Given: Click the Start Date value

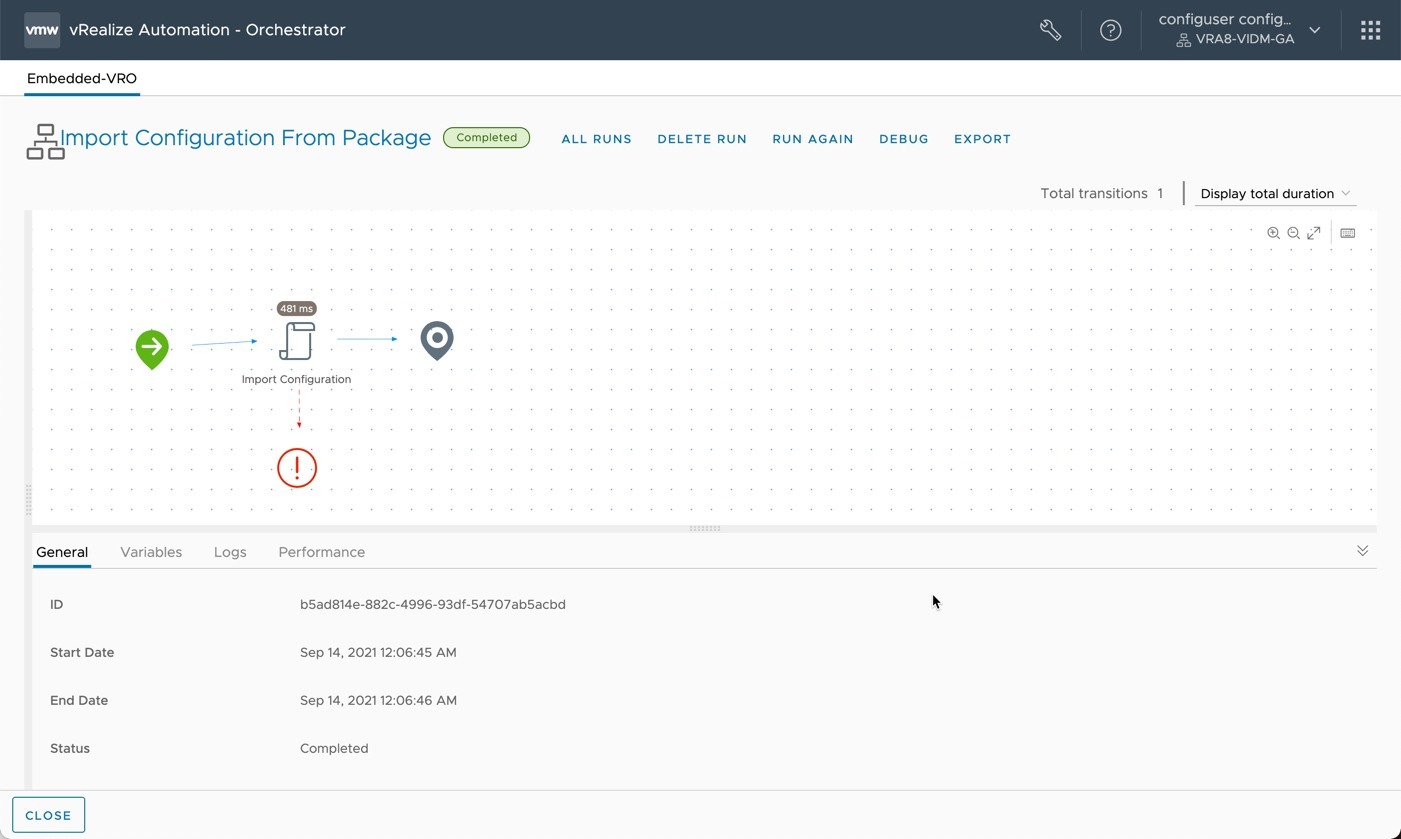Looking at the screenshot, I should point(378,652).
